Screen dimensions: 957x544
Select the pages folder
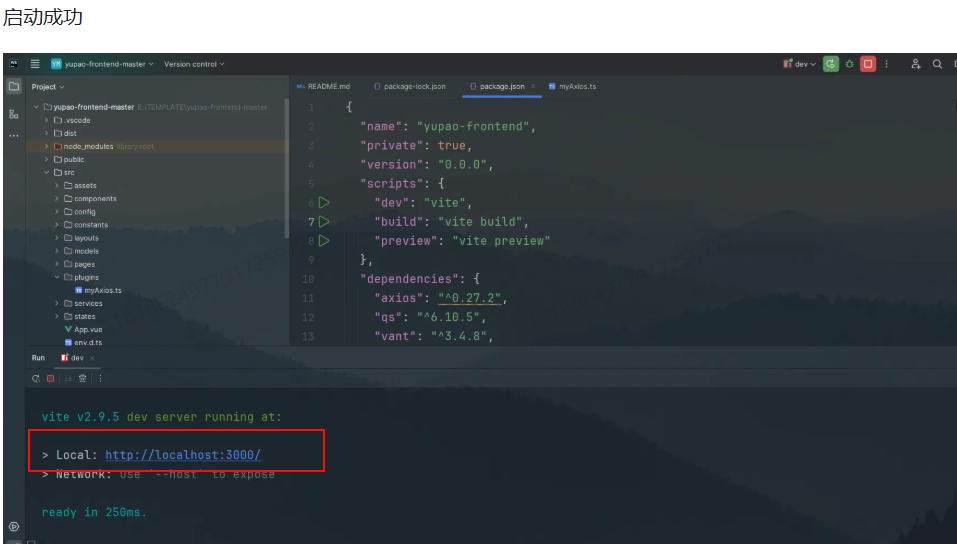[x=79, y=264]
